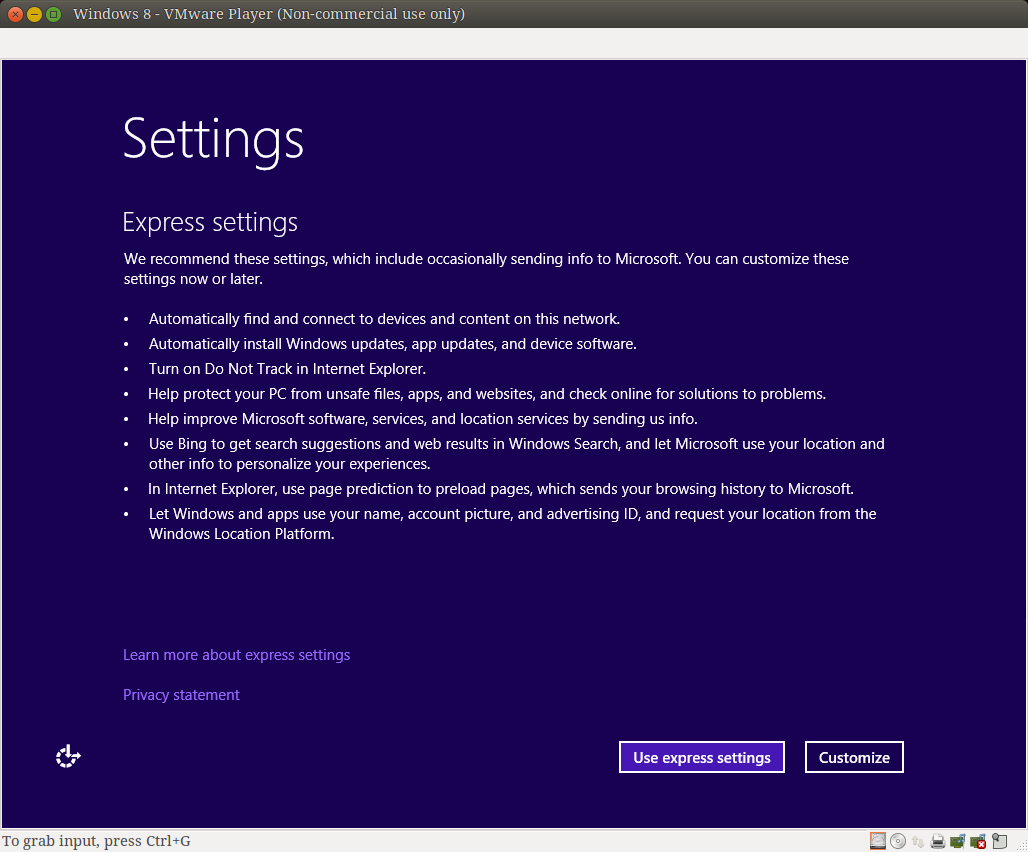
Task: Click the CD/DVD drive status icon
Action: pos(898,841)
